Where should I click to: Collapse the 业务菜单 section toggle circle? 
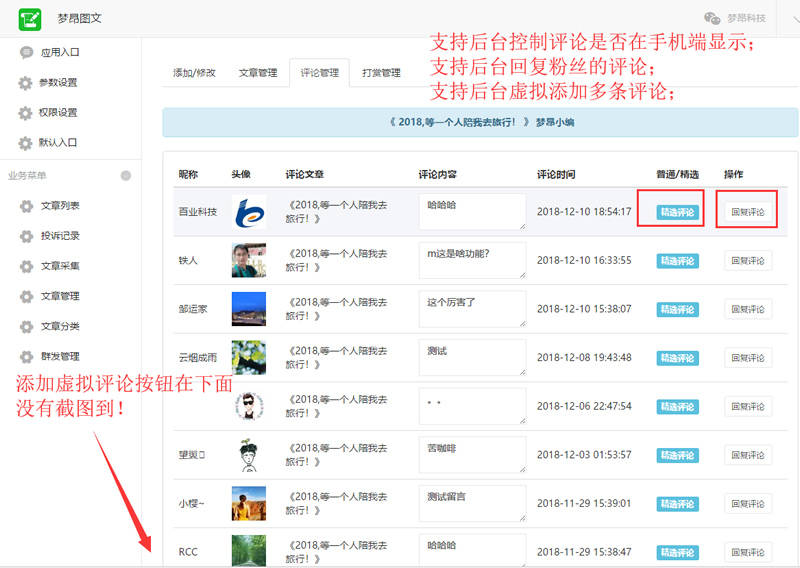coord(126,176)
